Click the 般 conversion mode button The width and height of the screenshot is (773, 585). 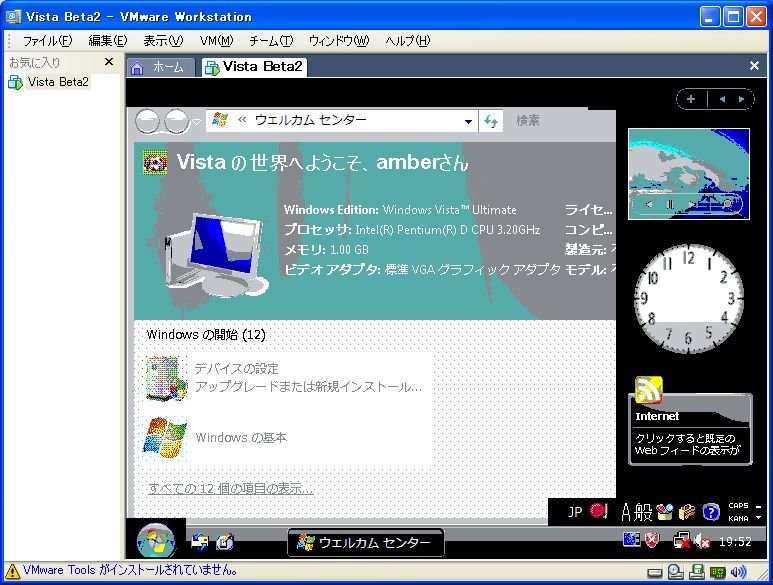pos(643,512)
